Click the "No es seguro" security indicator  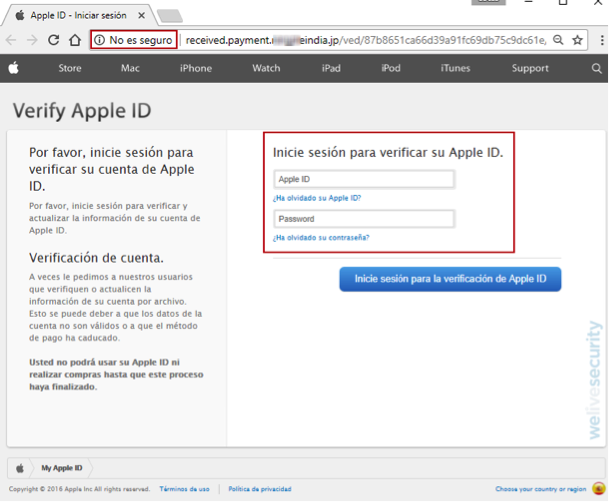pyautogui.click(x=134, y=40)
